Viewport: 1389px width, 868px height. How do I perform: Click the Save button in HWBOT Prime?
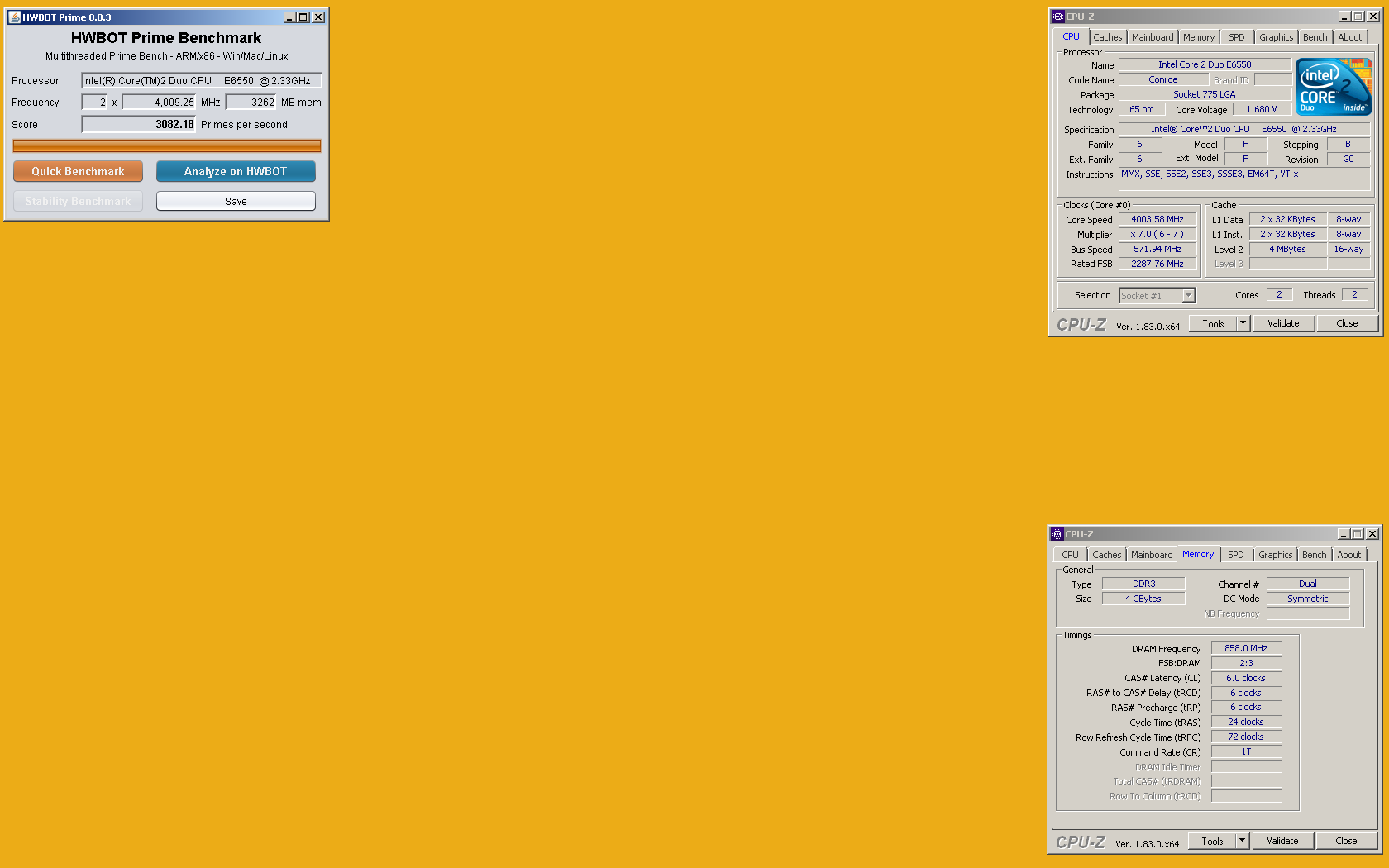(236, 201)
